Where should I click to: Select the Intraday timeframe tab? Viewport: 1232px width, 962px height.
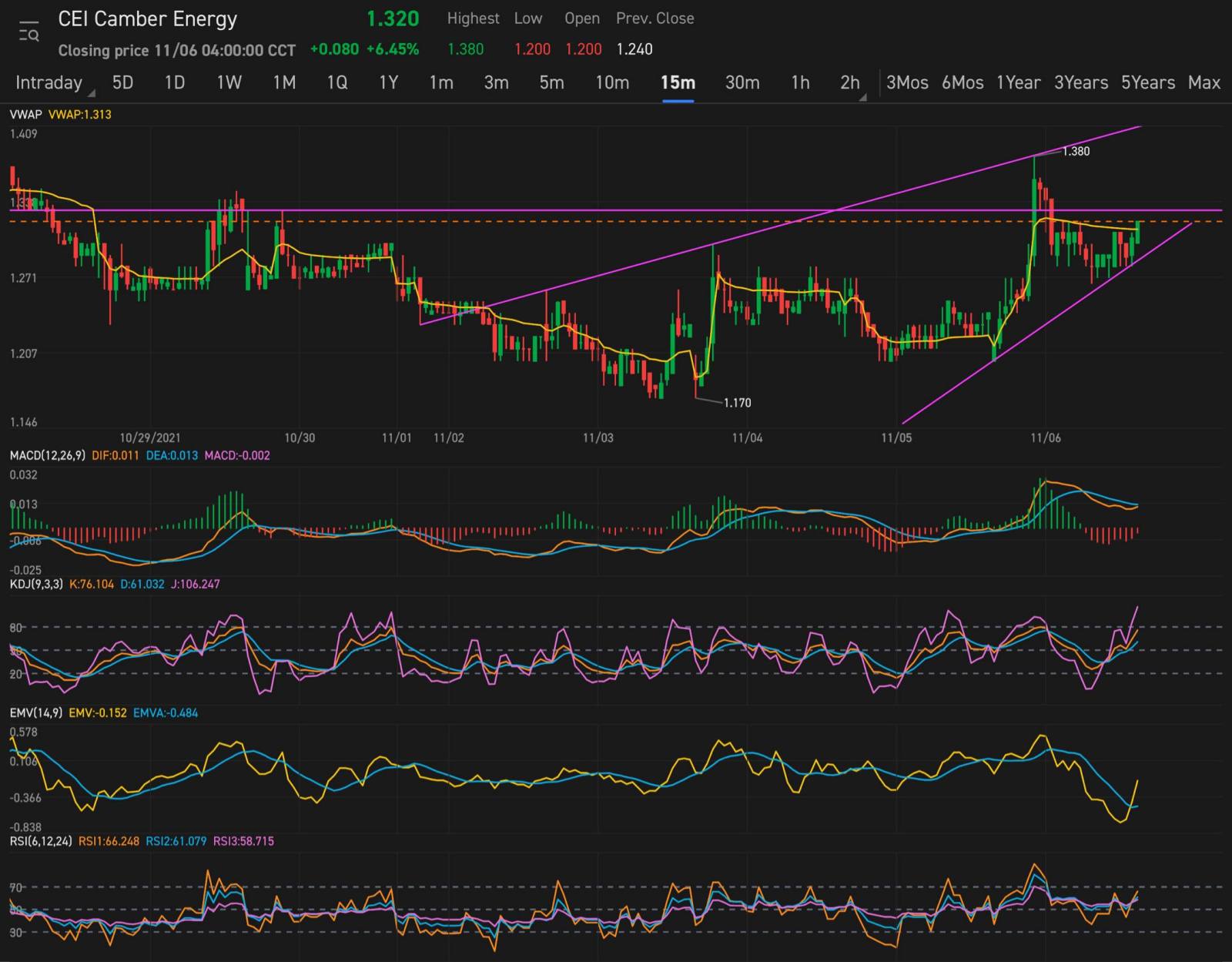49,82
